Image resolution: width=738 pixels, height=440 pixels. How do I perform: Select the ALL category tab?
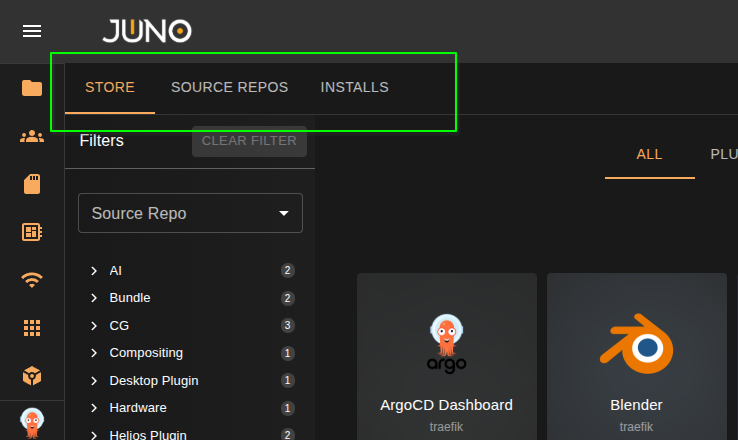tap(649, 154)
